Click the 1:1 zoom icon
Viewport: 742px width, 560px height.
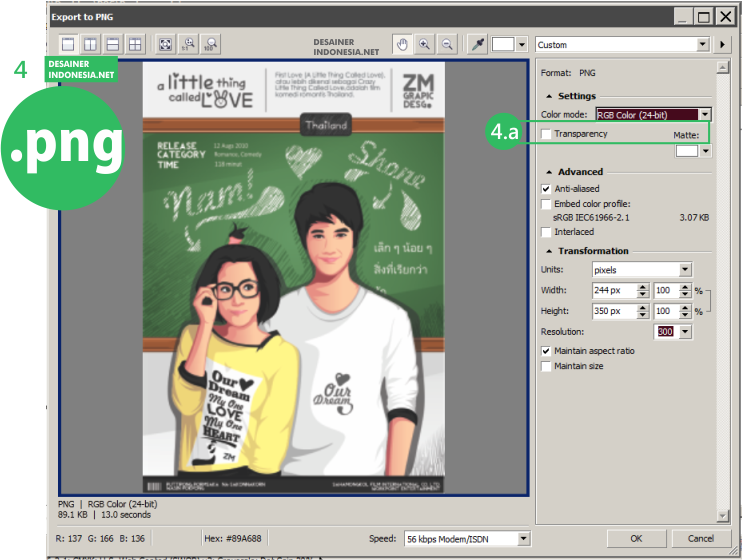[x=188, y=44]
